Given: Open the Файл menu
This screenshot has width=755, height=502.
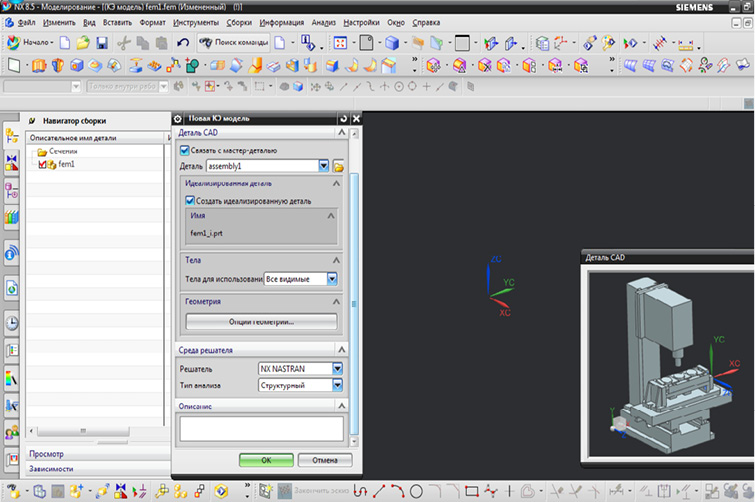Looking at the screenshot, I should 26,23.
